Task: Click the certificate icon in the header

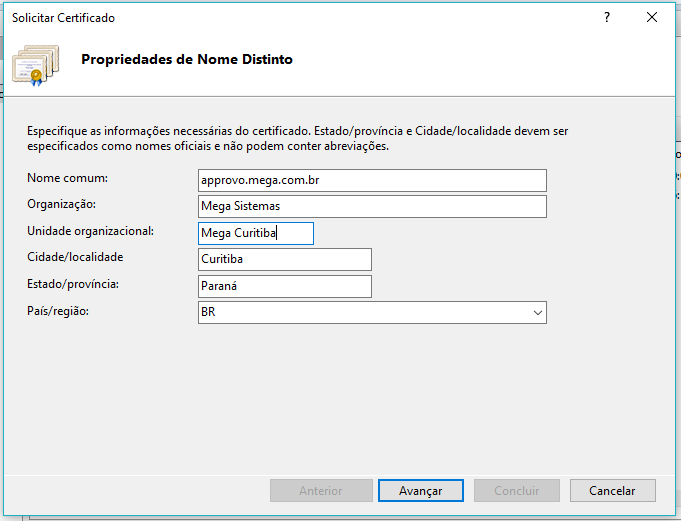Action: (36, 62)
